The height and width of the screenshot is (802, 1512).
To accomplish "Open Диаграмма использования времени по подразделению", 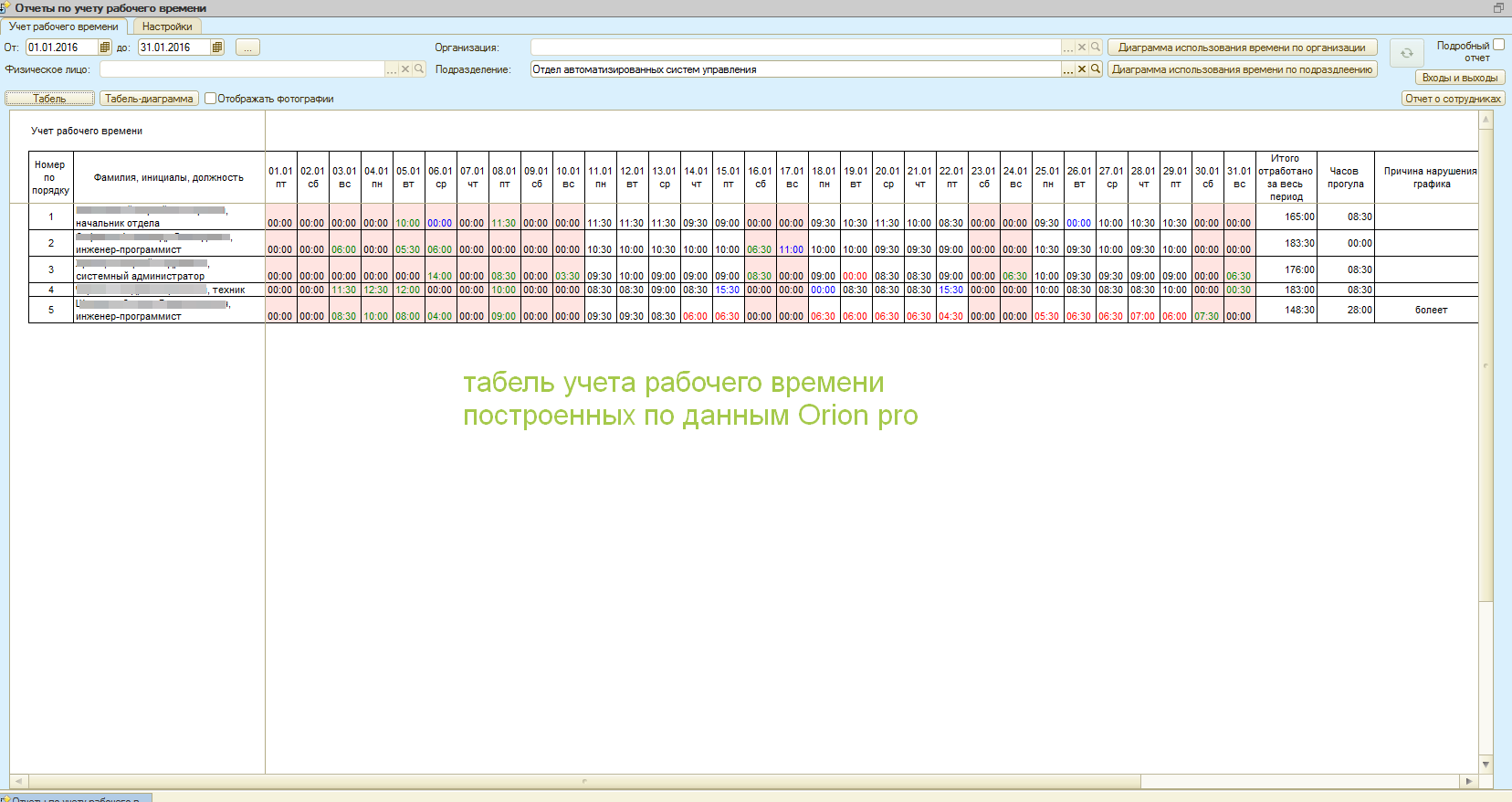I will point(1242,69).
